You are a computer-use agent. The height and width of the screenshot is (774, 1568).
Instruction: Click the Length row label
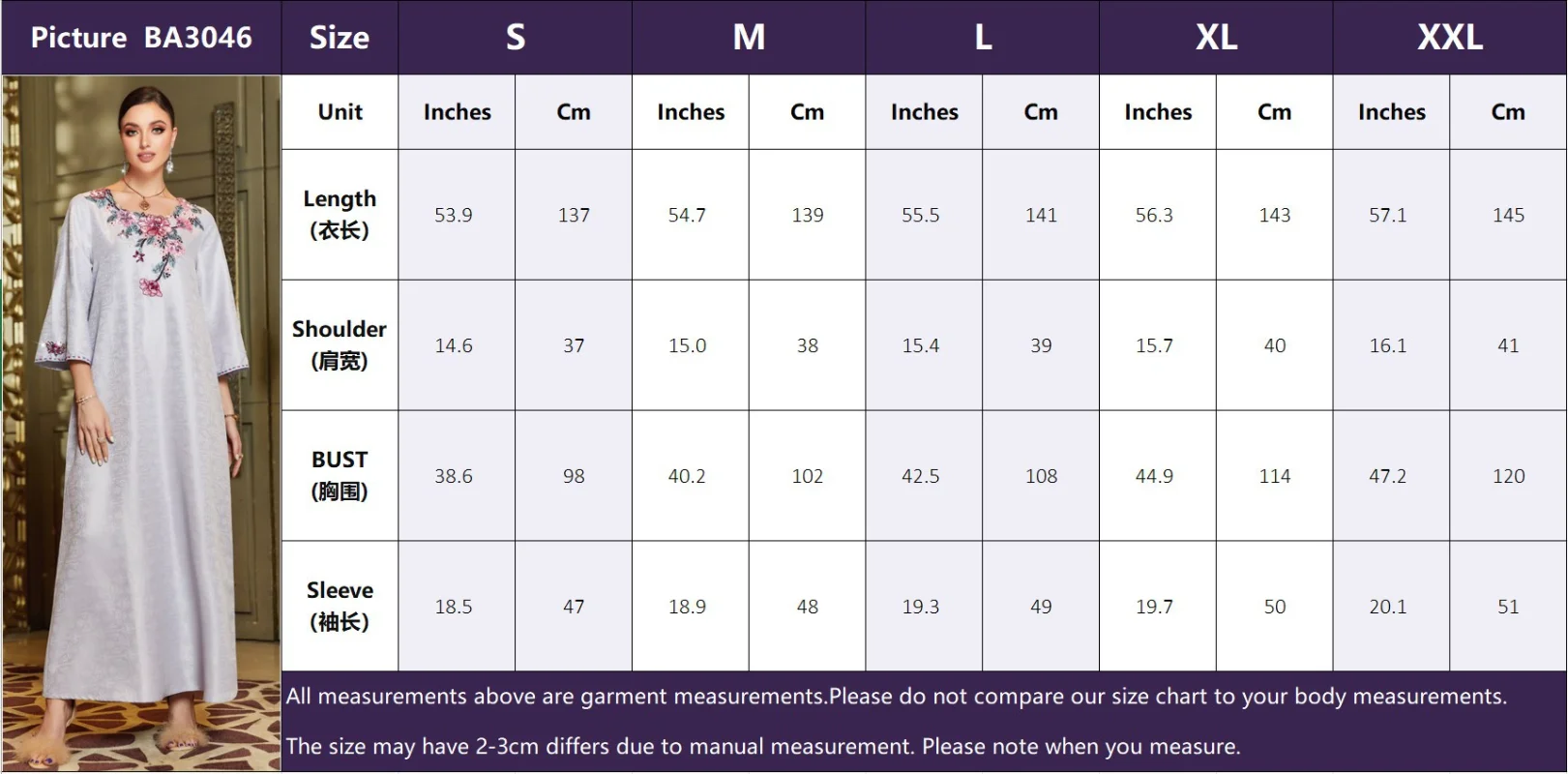(x=340, y=215)
